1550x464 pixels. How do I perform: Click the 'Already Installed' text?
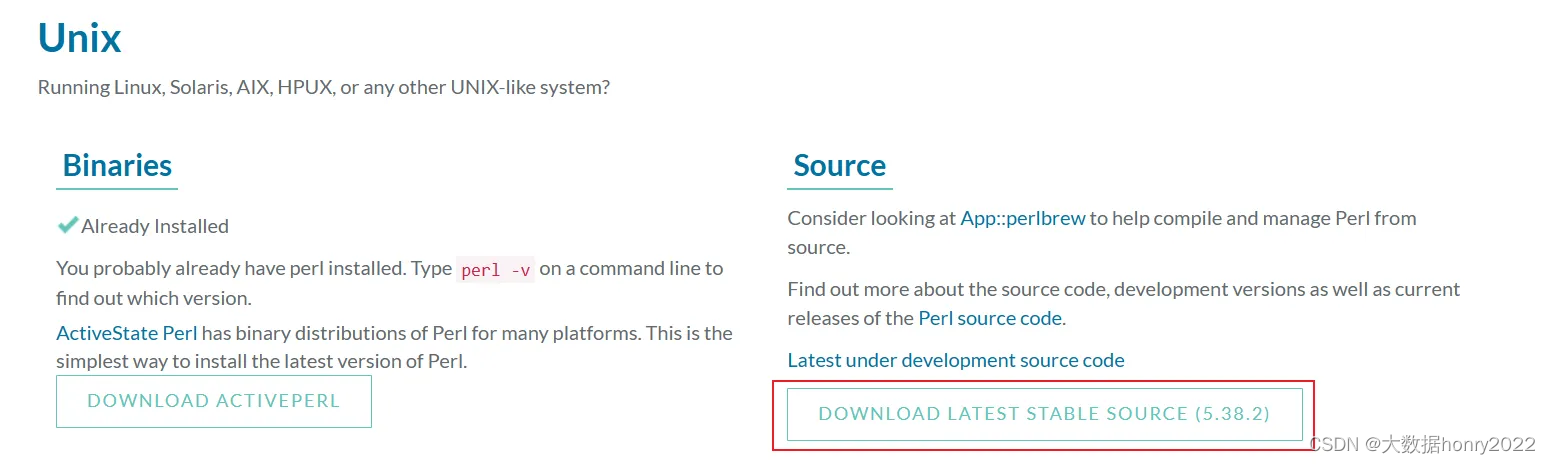155,226
